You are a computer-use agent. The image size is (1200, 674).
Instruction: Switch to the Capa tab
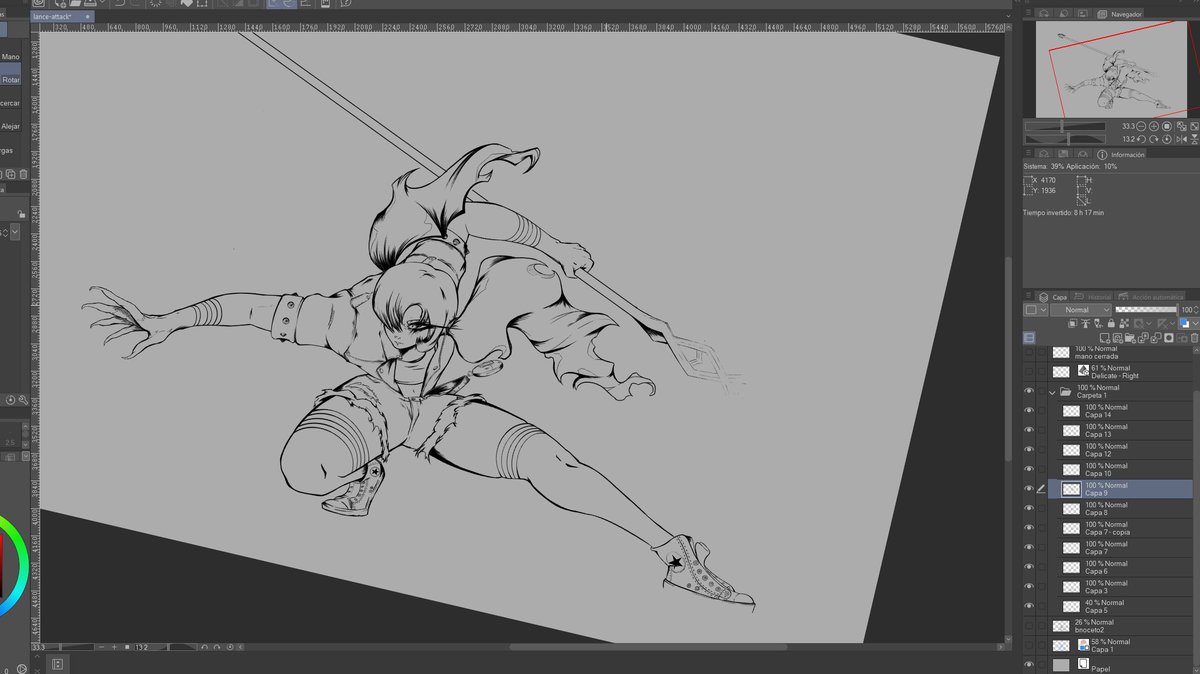point(1052,297)
